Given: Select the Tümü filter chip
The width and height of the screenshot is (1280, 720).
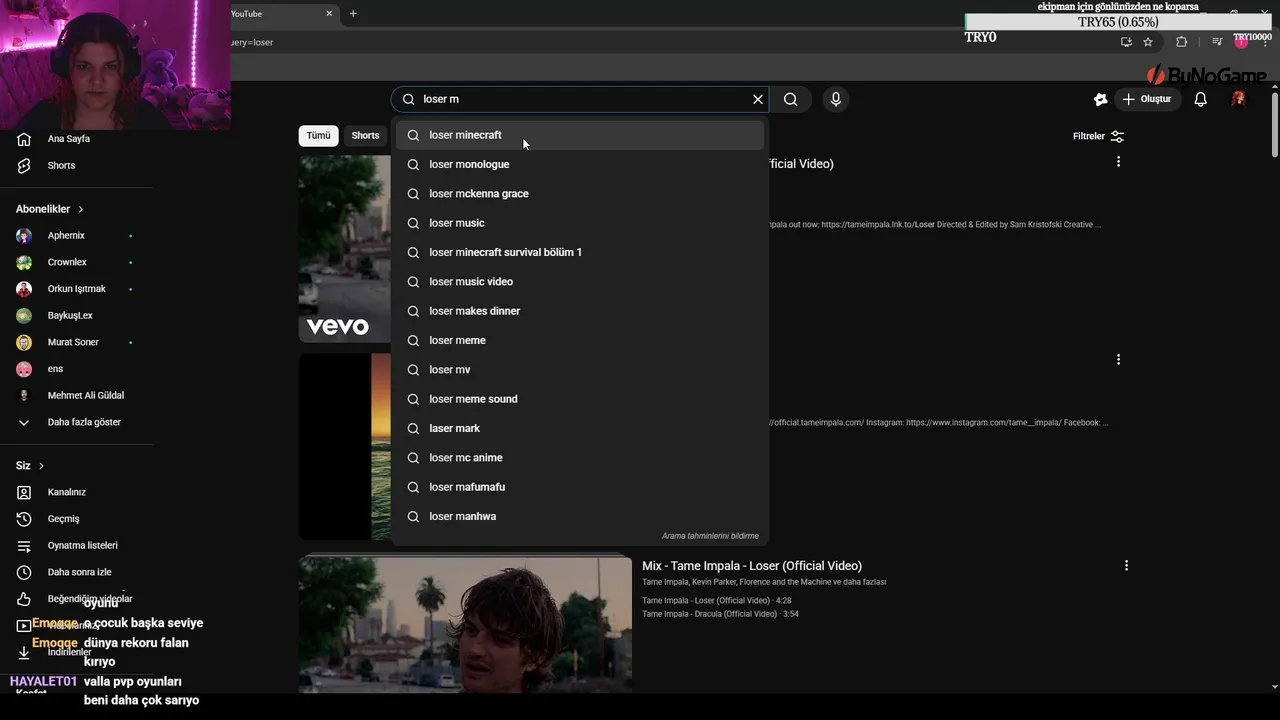Looking at the screenshot, I should click(x=318, y=136).
